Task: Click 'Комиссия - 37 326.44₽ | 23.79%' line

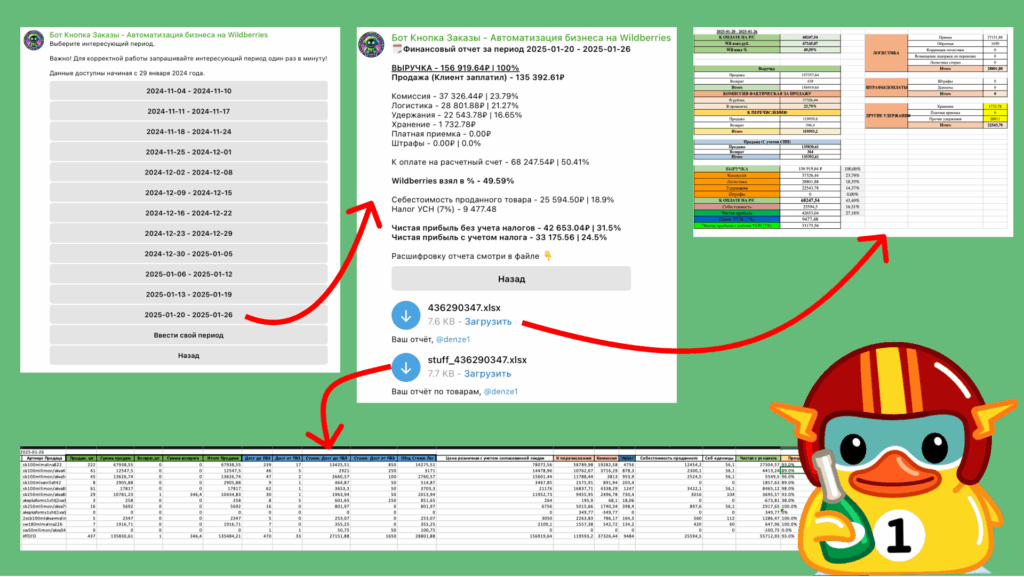Action: coord(455,96)
